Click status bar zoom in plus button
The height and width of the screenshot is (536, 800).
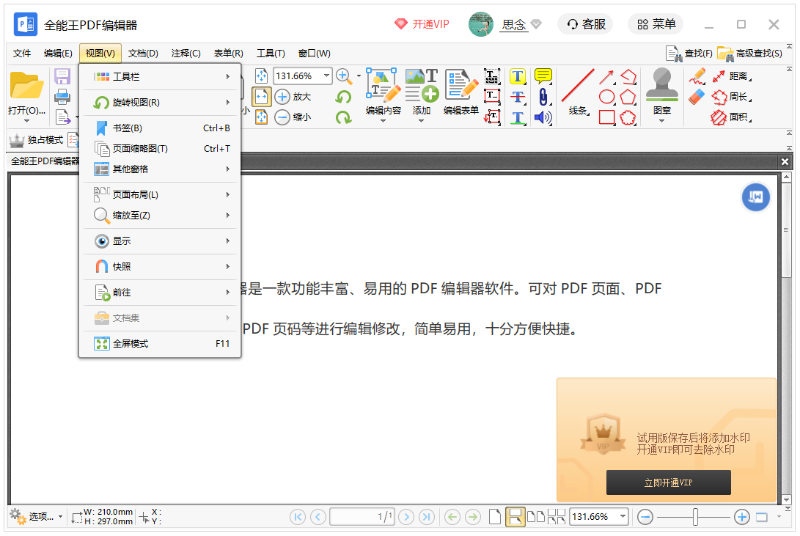[742, 517]
